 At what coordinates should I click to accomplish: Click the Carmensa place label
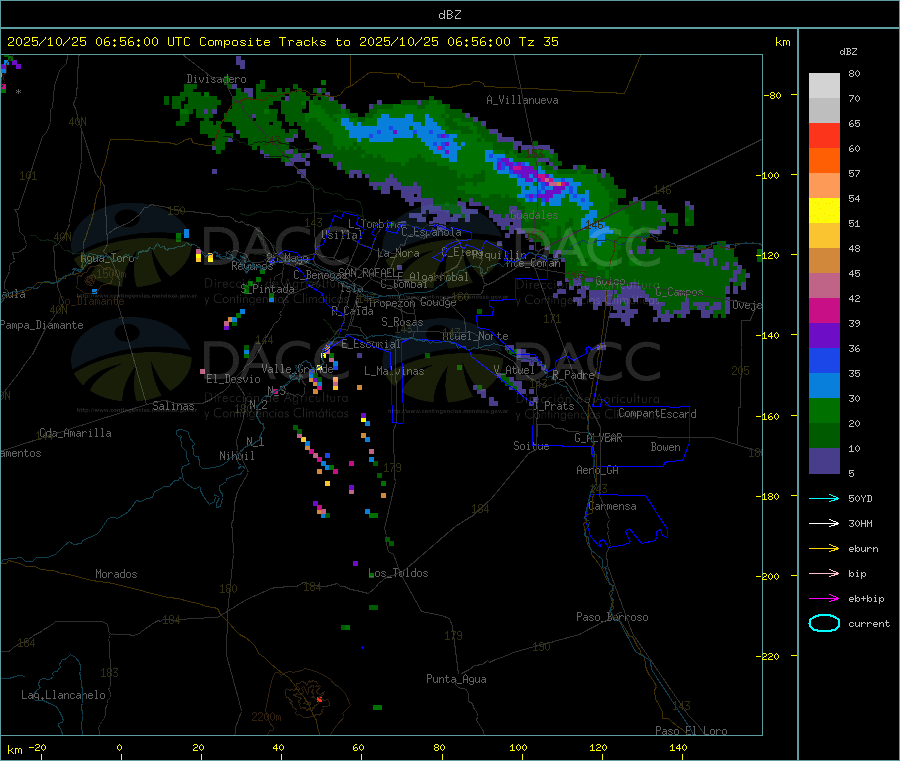pos(612,506)
